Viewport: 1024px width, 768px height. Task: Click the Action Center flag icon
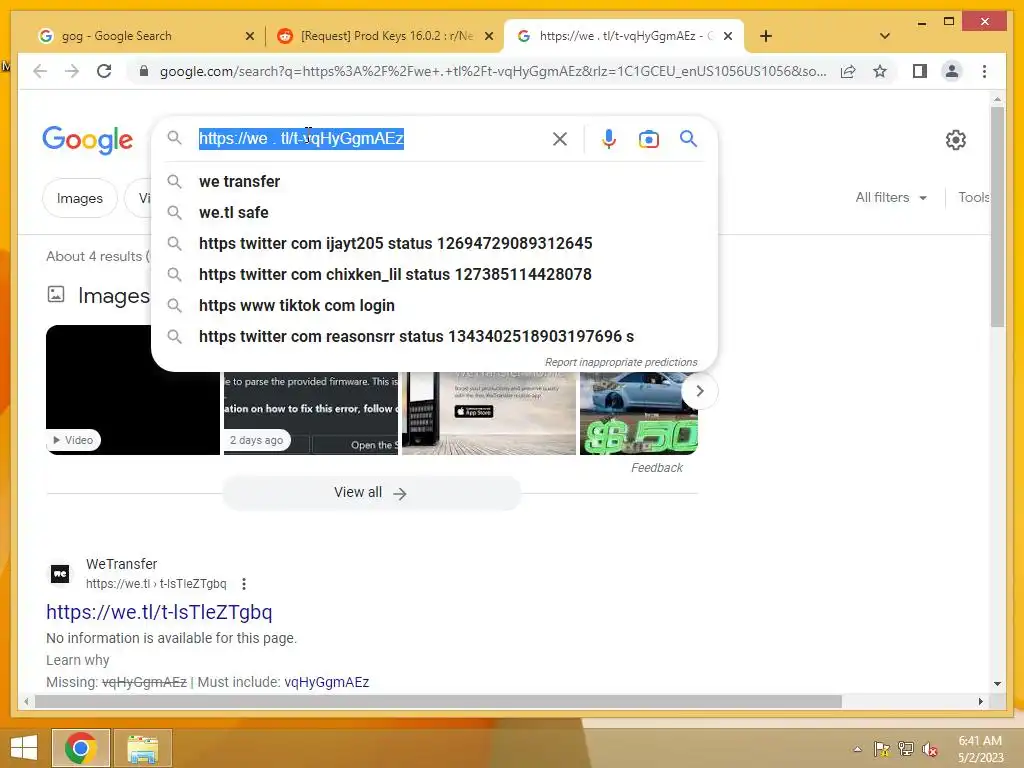[881, 749]
